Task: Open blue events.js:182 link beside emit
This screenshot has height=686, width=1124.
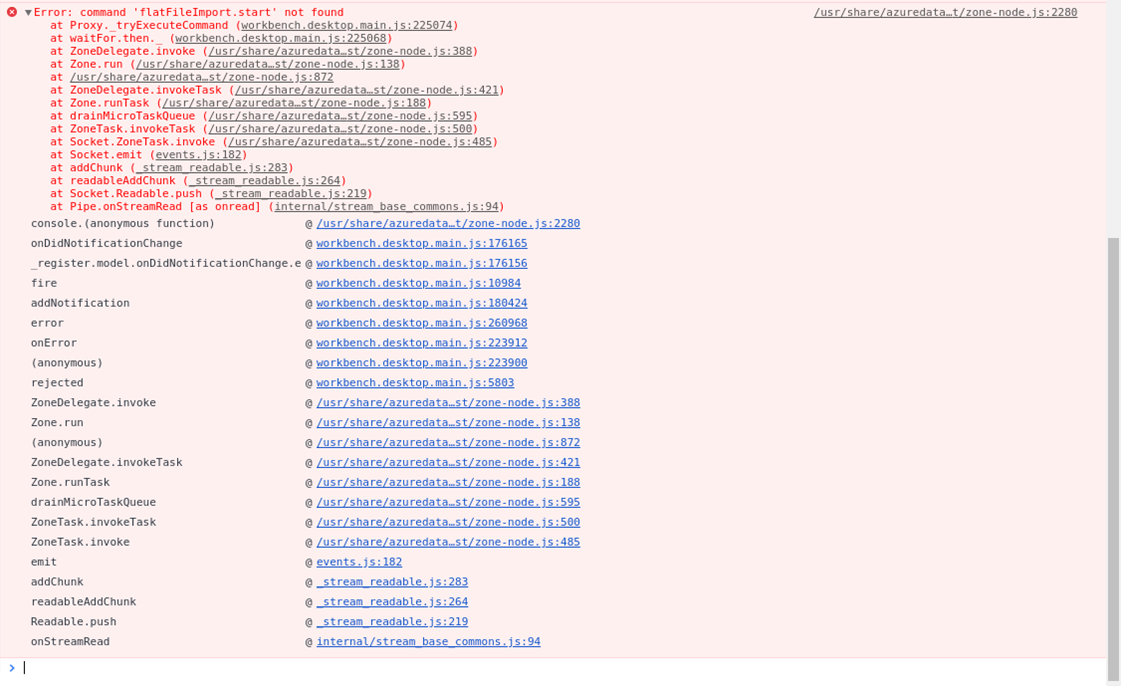Action: click(359, 562)
